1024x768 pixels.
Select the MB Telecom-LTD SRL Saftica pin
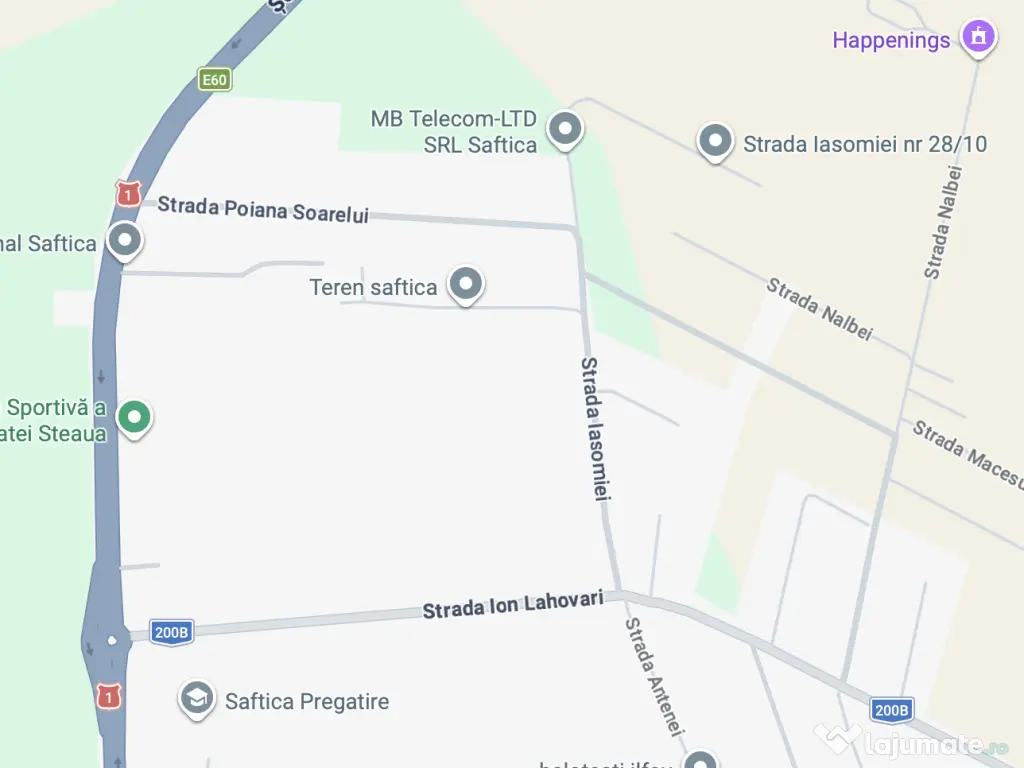pos(565,131)
